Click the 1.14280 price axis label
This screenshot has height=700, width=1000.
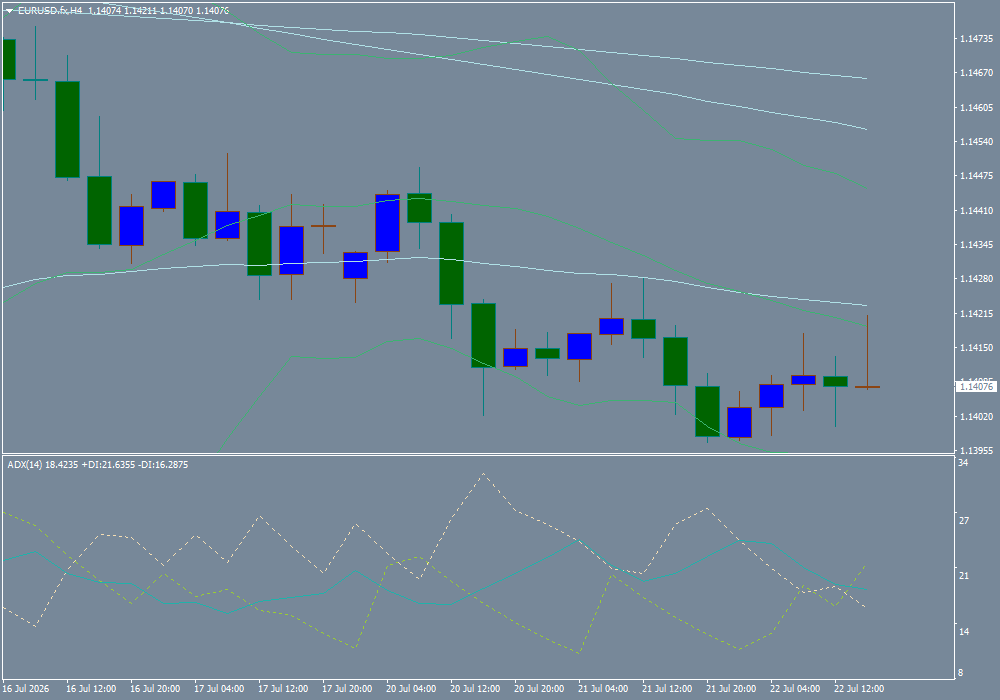(x=976, y=279)
